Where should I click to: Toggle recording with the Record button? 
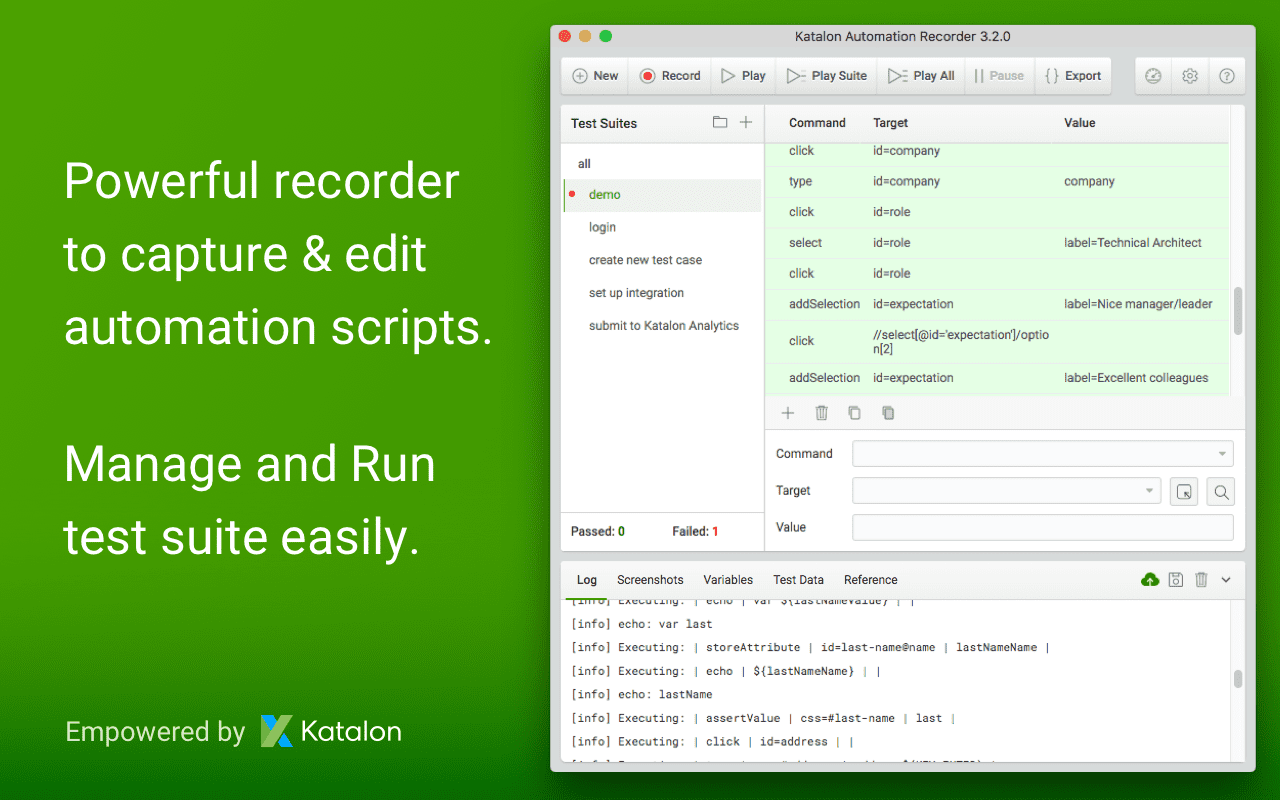click(668, 75)
